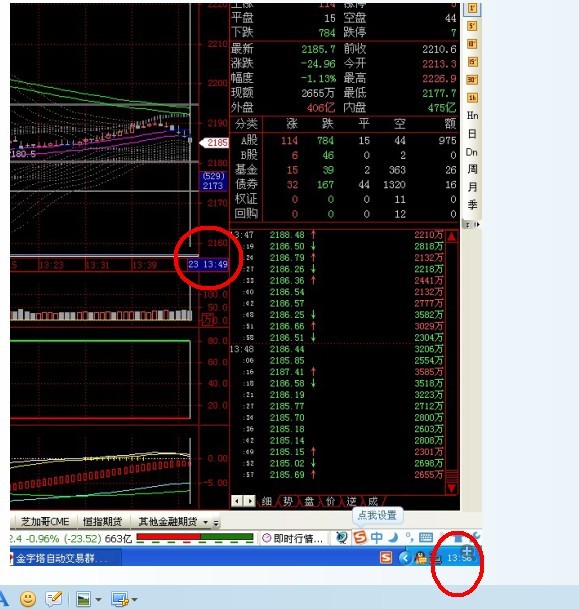This screenshot has width=579, height=609.
Task: Click the 债券 category row label
Action: click(x=246, y=184)
